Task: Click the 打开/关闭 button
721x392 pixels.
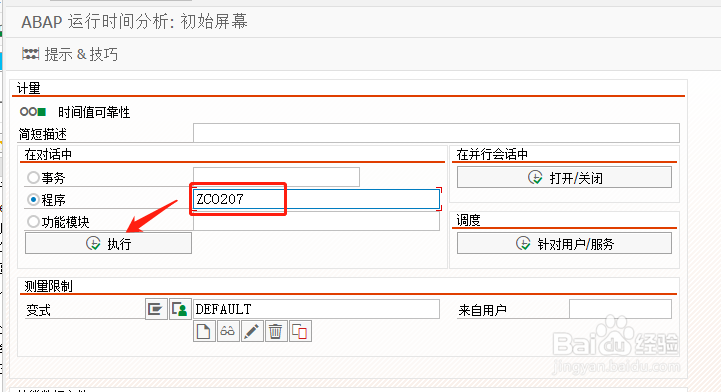Action: (x=564, y=177)
